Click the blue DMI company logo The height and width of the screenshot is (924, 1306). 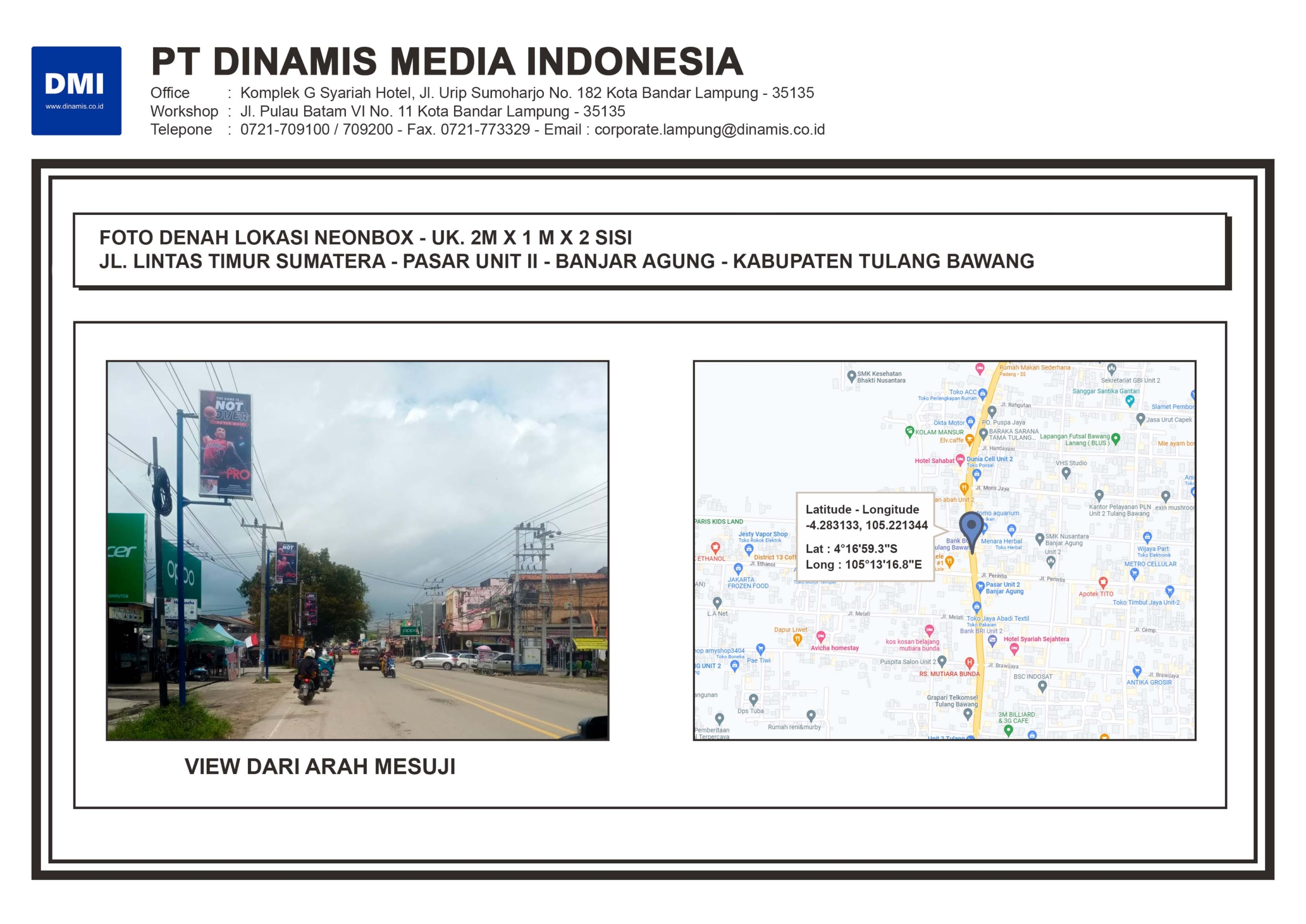[76, 91]
